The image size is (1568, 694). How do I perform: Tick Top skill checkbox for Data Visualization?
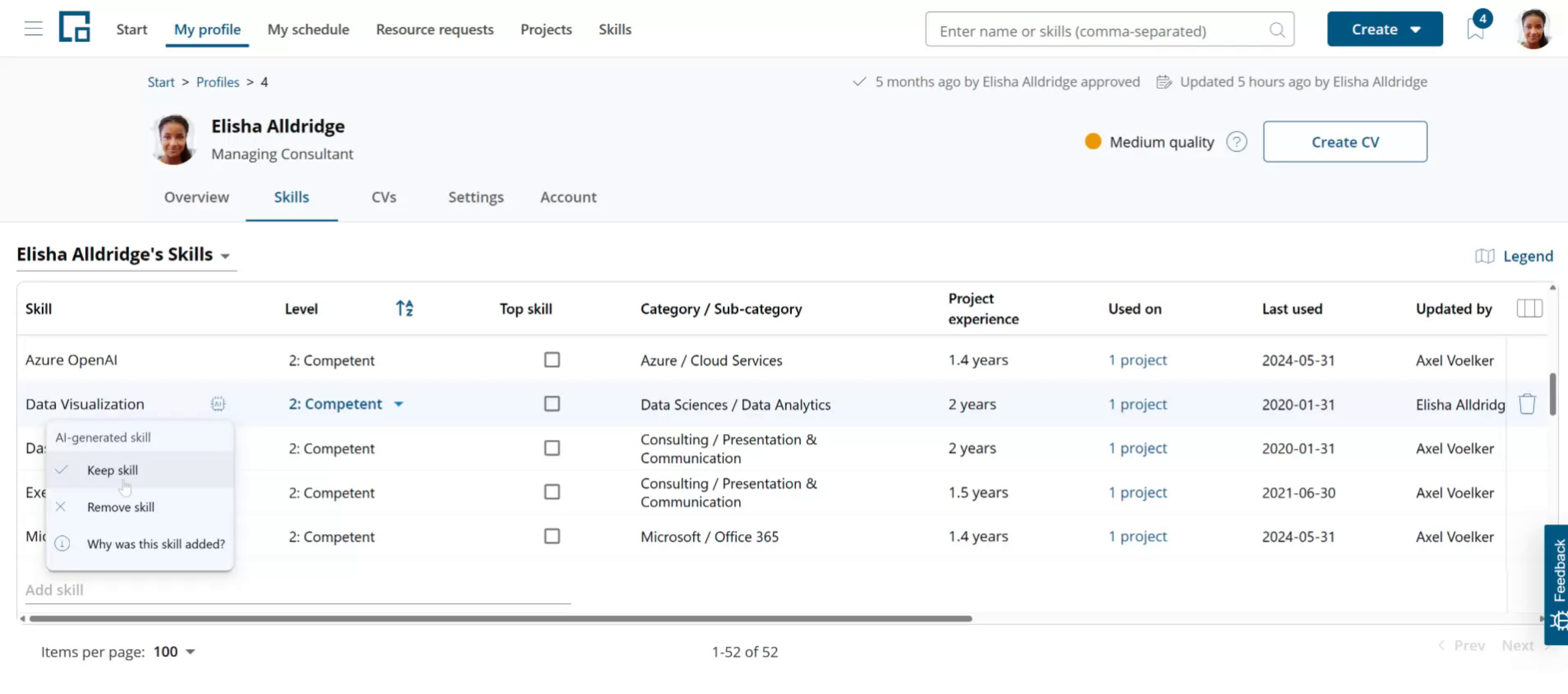pyautogui.click(x=551, y=404)
